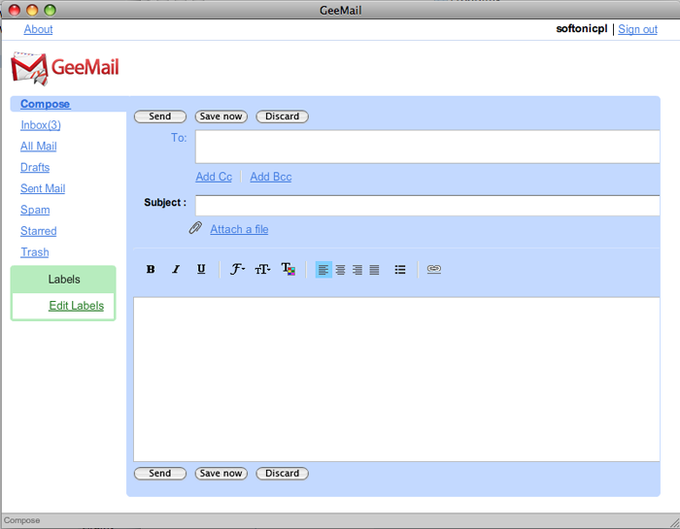Click the Labels panel header

[64, 279]
